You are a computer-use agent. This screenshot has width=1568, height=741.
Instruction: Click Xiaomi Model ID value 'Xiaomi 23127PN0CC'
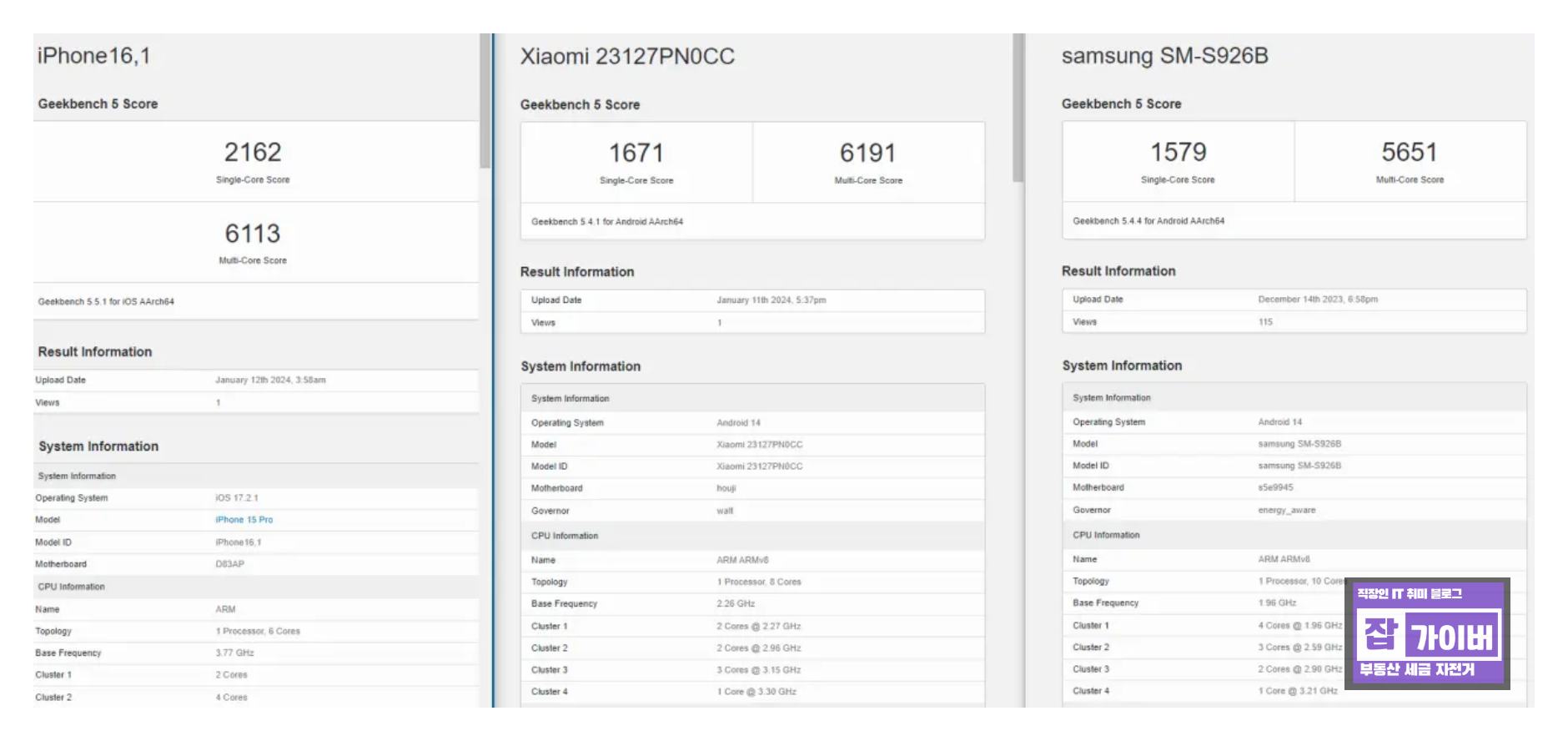pyautogui.click(x=760, y=467)
